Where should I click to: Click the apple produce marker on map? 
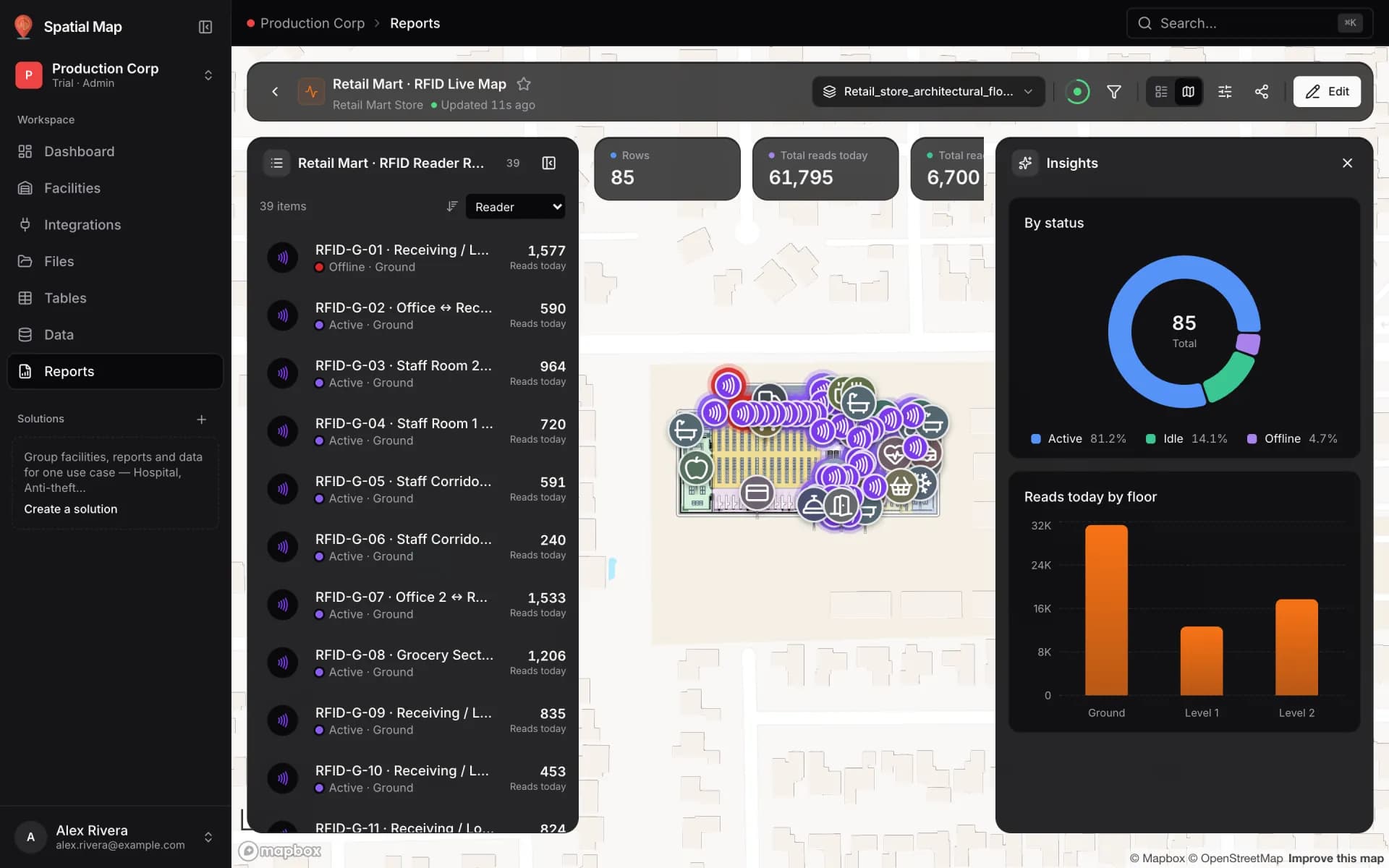(x=697, y=469)
